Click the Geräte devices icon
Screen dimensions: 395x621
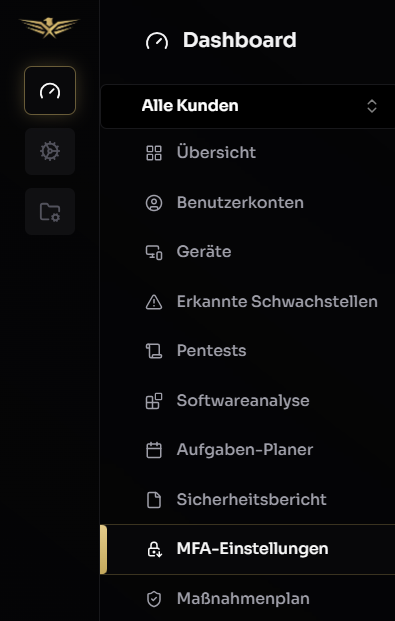pyautogui.click(x=154, y=252)
